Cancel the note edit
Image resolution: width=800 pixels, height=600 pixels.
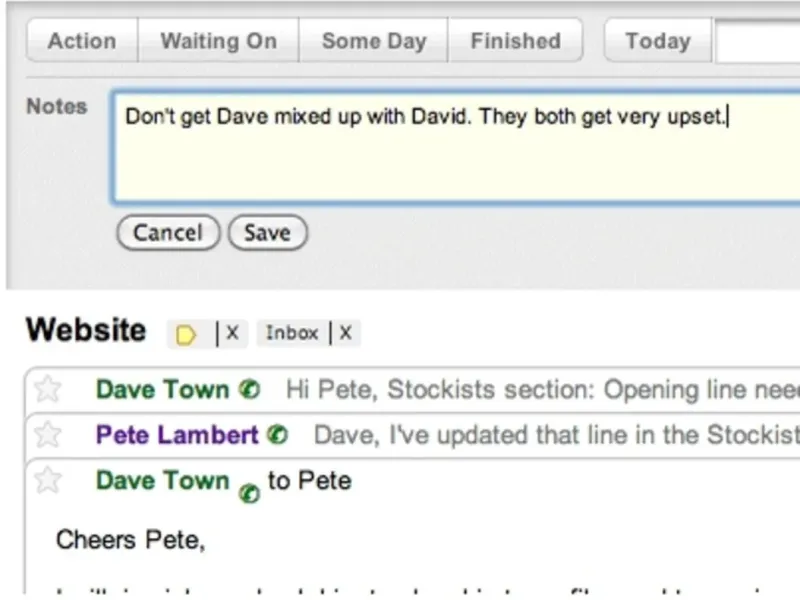tap(168, 233)
